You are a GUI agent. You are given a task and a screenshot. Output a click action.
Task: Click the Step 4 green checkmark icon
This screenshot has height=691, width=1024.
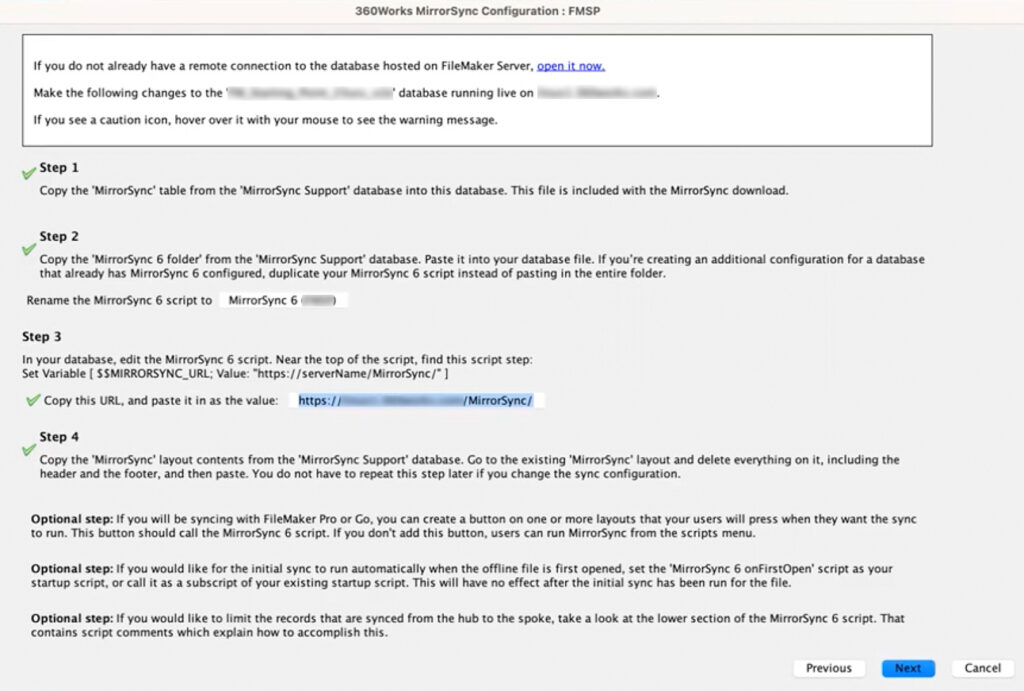(x=29, y=449)
